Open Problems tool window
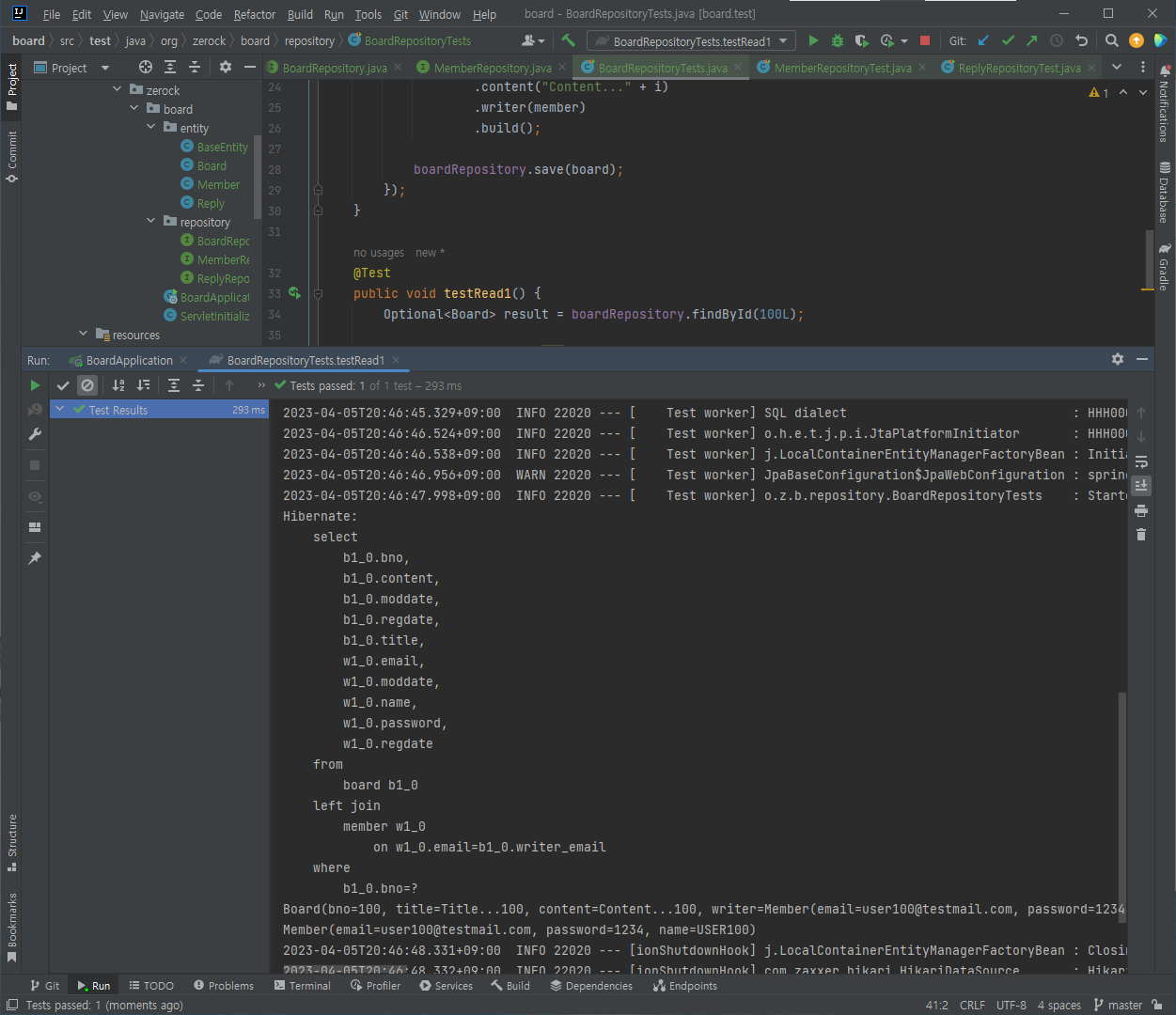 pos(224,986)
